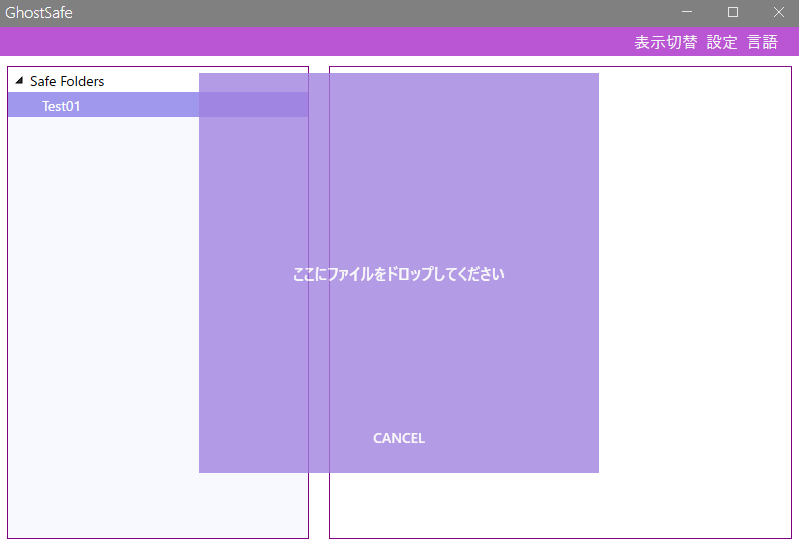
Task: Click highlighted Test01 row left of its label
Action: [24, 106]
